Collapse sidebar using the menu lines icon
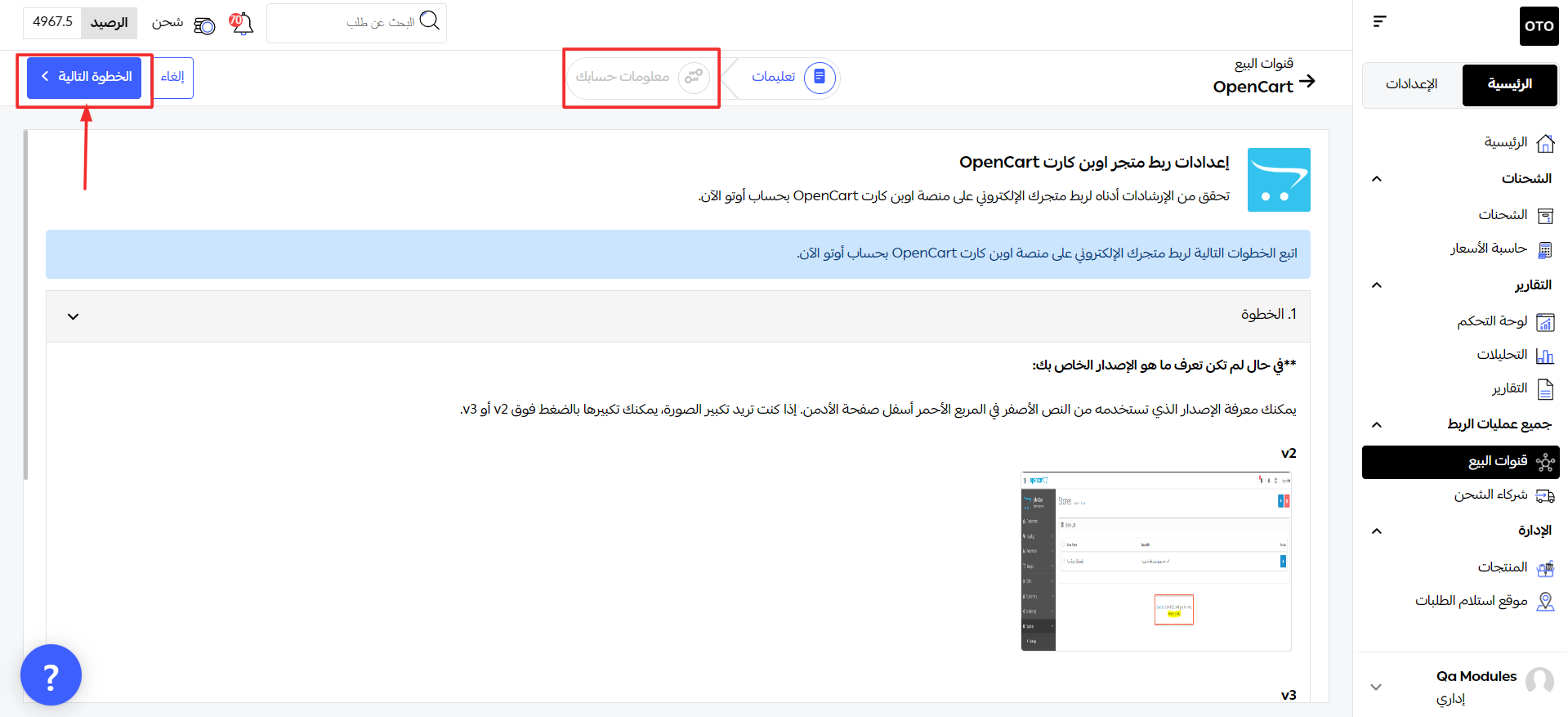The height and width of the screenshot is (717, 1568). [1379, 21]
